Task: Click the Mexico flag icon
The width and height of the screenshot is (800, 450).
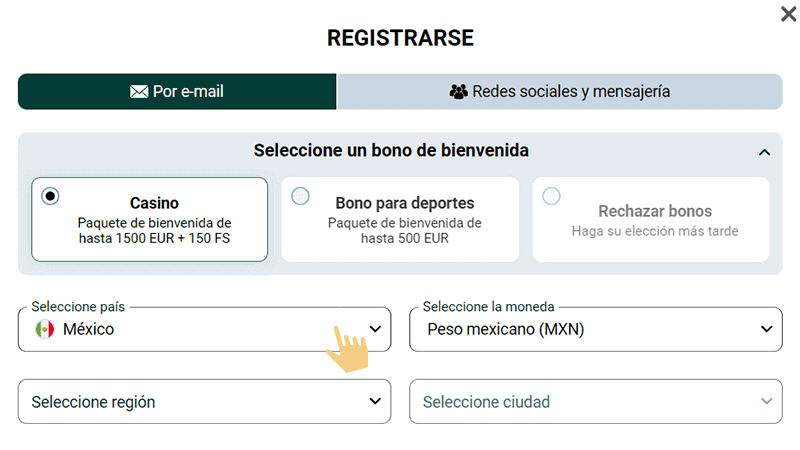Action: coord(44,329)
